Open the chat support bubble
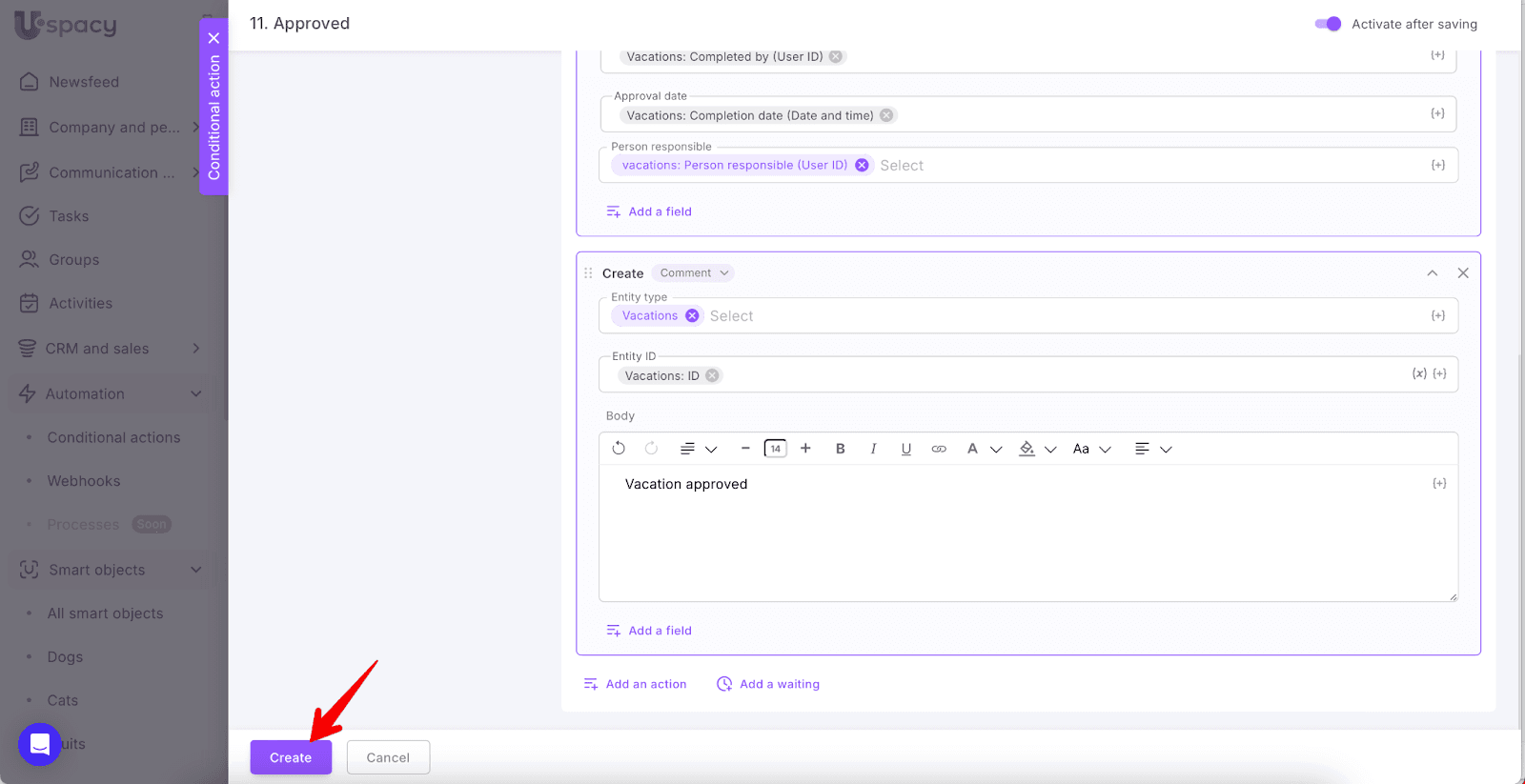 [40, 744]
